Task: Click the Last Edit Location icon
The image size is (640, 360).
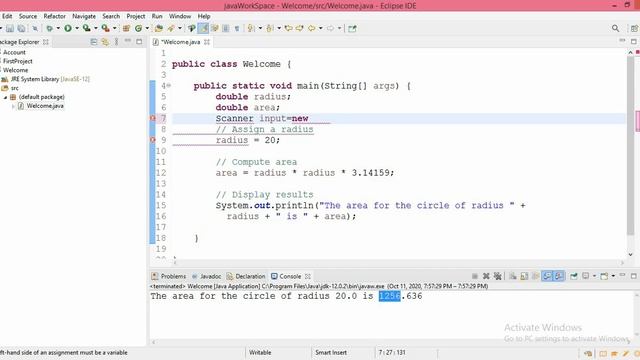Action: coord(289,28)
